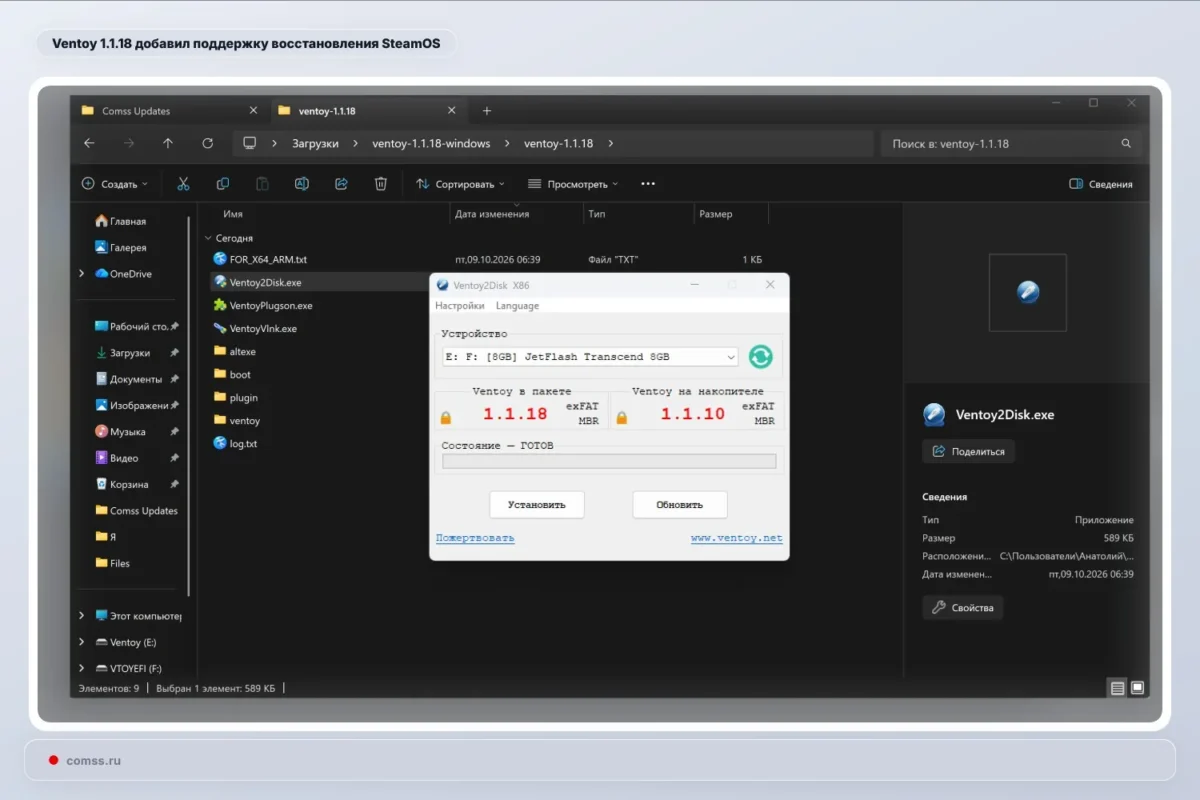Click the Share arrow icon in Explorer toolbar

click(x=341, y=184)
